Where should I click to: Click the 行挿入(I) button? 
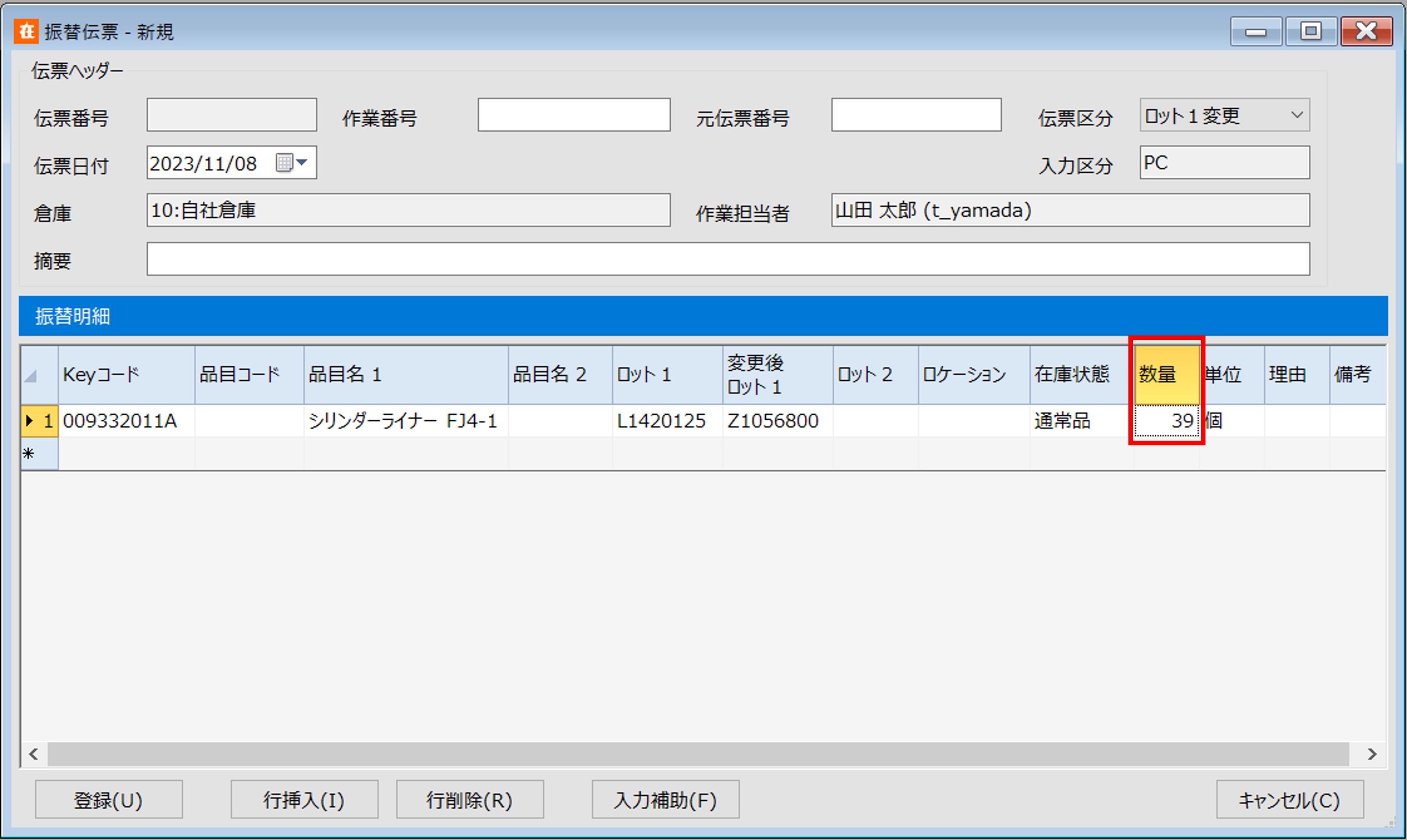304,799
